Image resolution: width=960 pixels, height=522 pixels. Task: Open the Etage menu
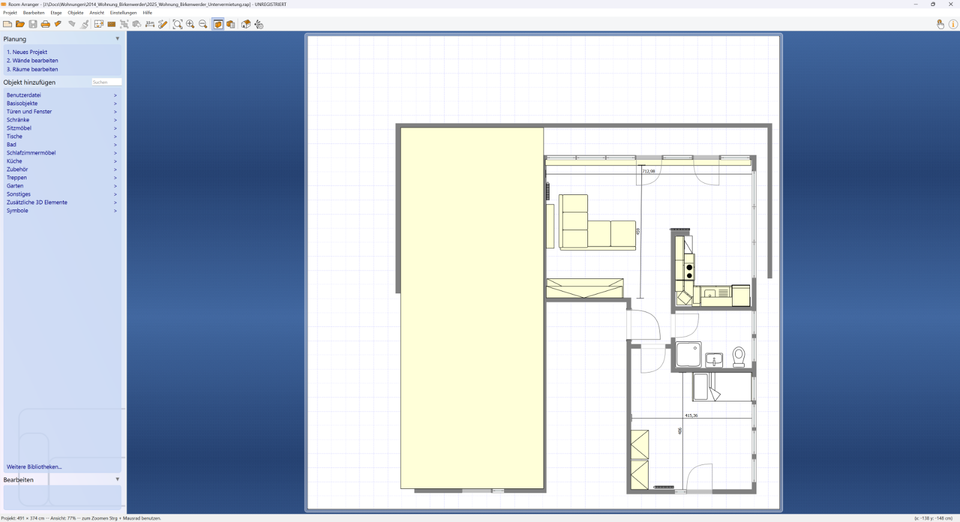[x=56, y=13]
